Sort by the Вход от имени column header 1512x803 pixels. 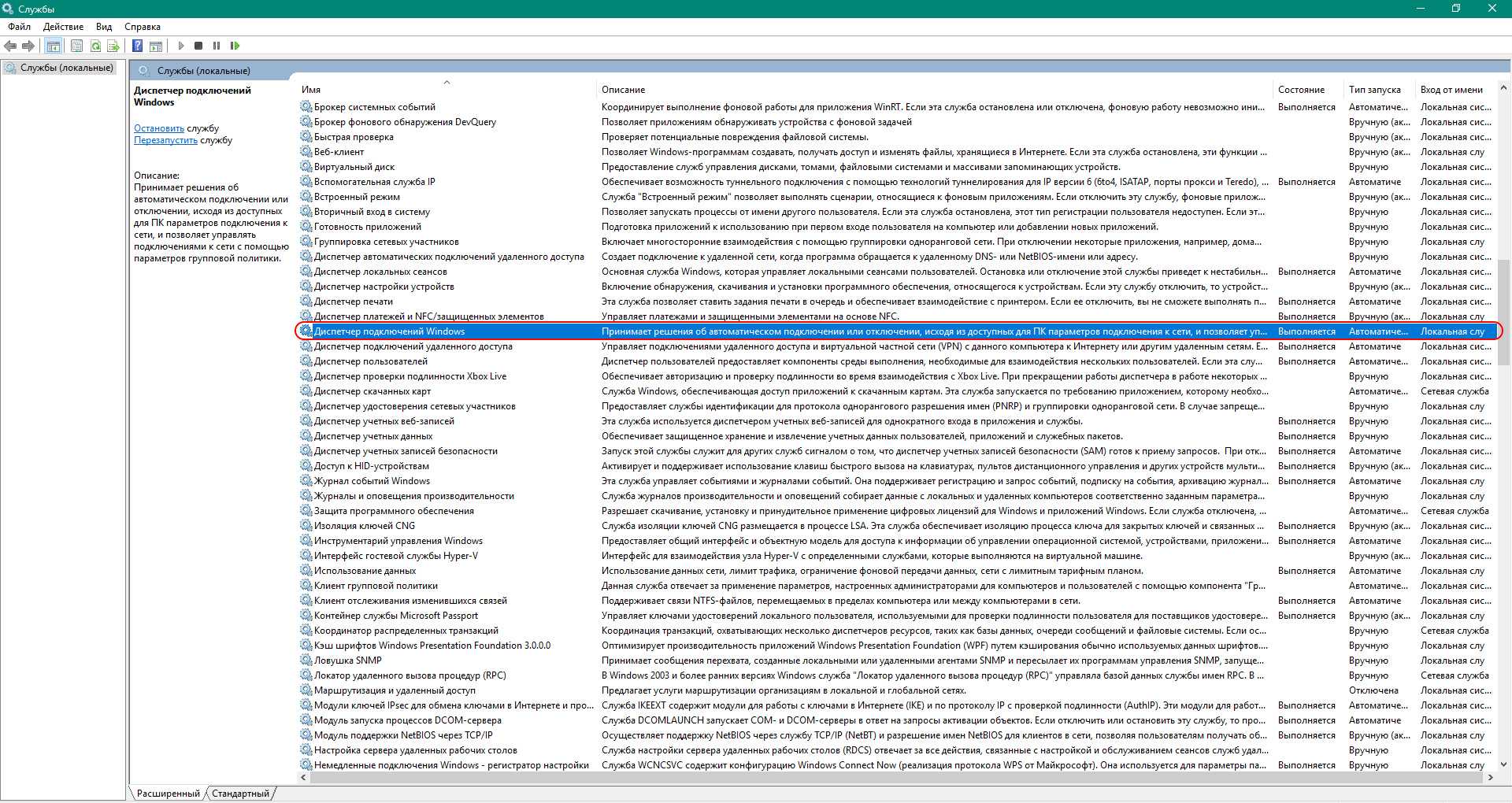pos(1455,89)
